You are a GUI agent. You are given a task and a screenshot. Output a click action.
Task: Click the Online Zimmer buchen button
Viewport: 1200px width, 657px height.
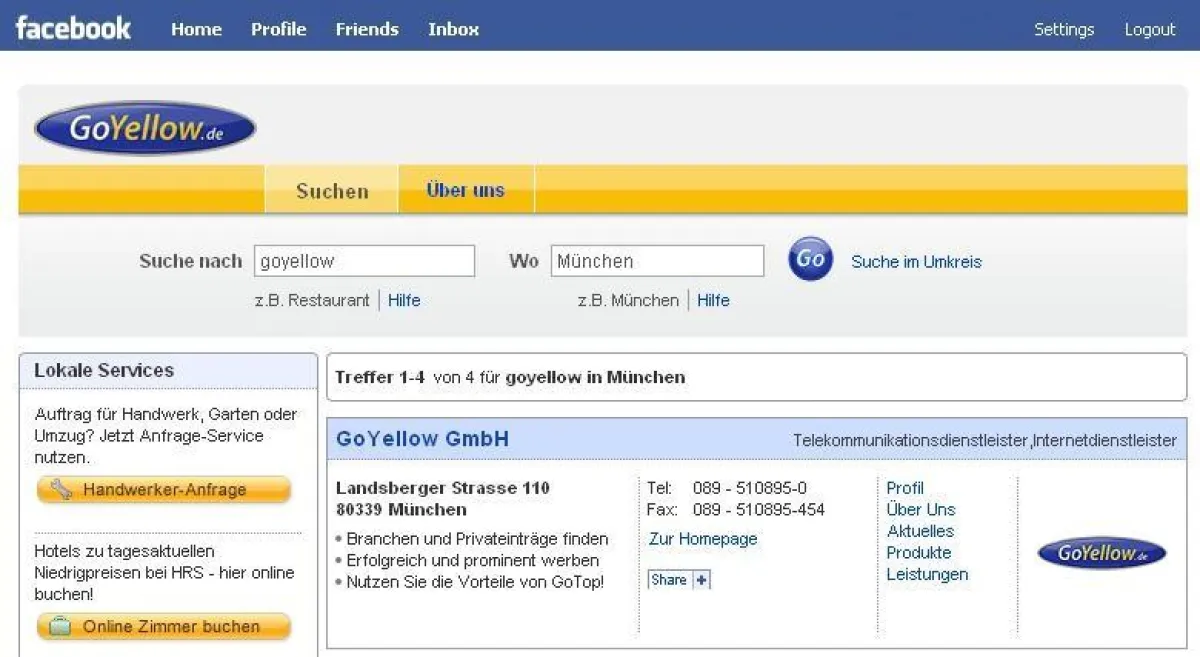164,627
